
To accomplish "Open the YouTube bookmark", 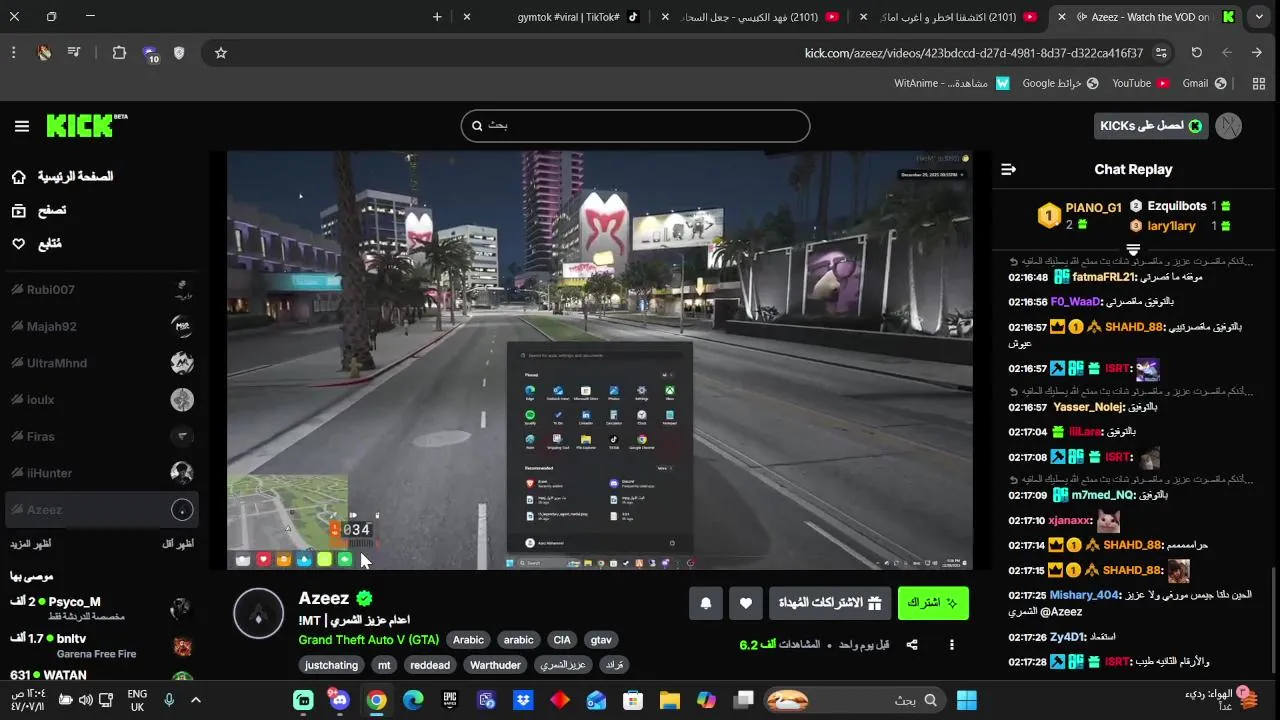I will tap(1140, 83).
